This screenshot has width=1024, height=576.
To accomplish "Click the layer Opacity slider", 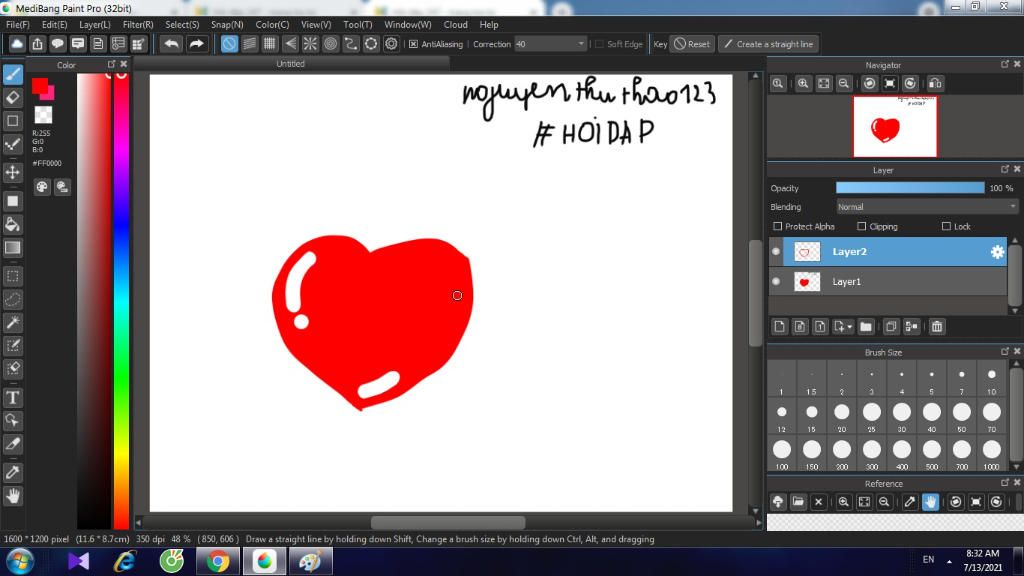I will 910,188.
